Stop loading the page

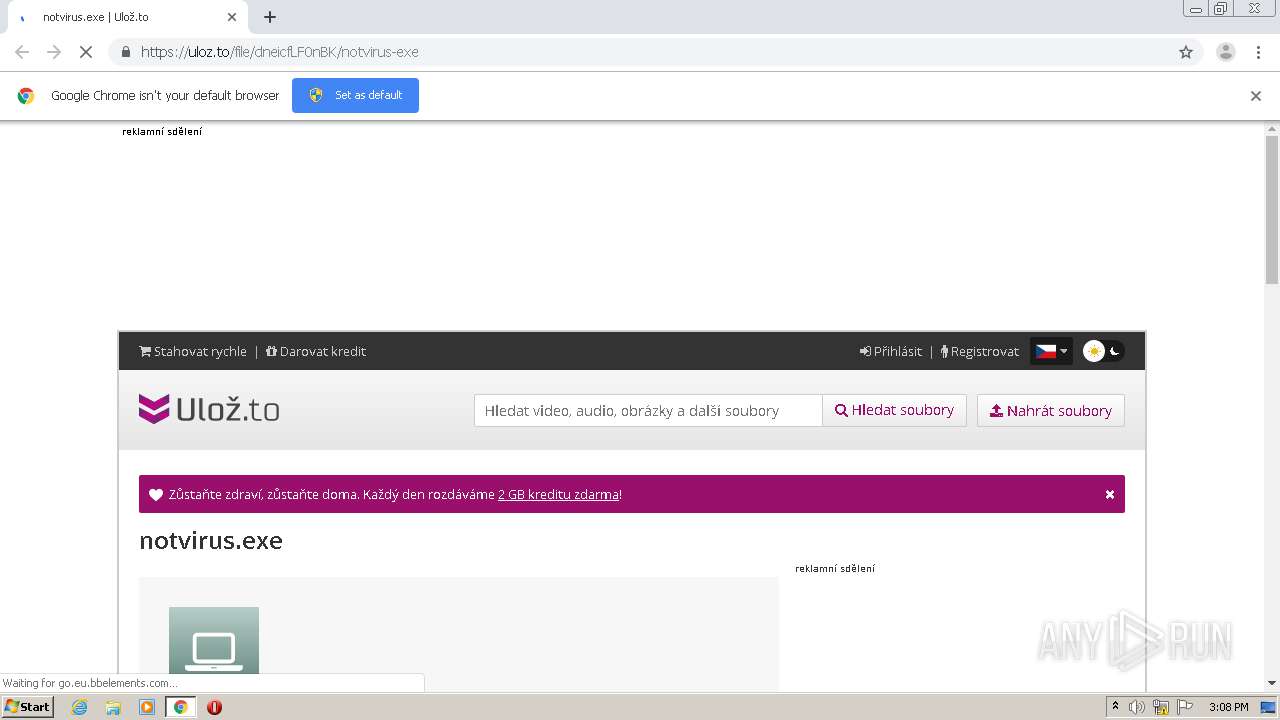coord(86,52)
